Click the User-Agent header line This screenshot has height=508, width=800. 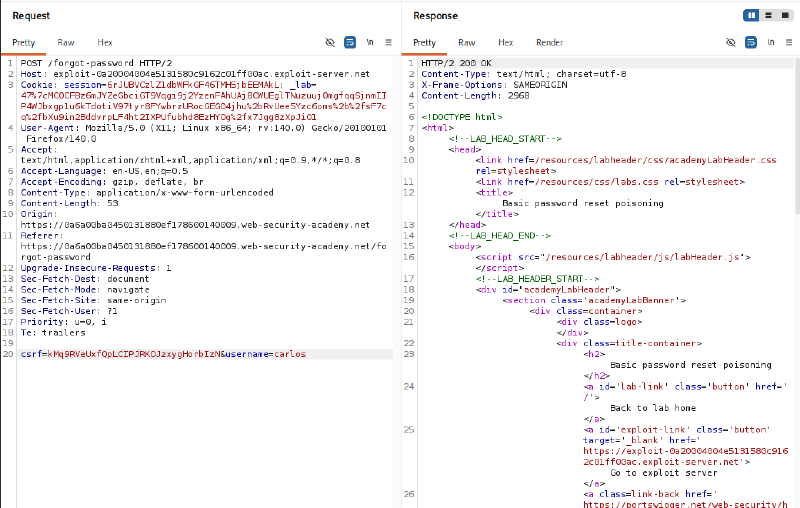click(204, 133)
